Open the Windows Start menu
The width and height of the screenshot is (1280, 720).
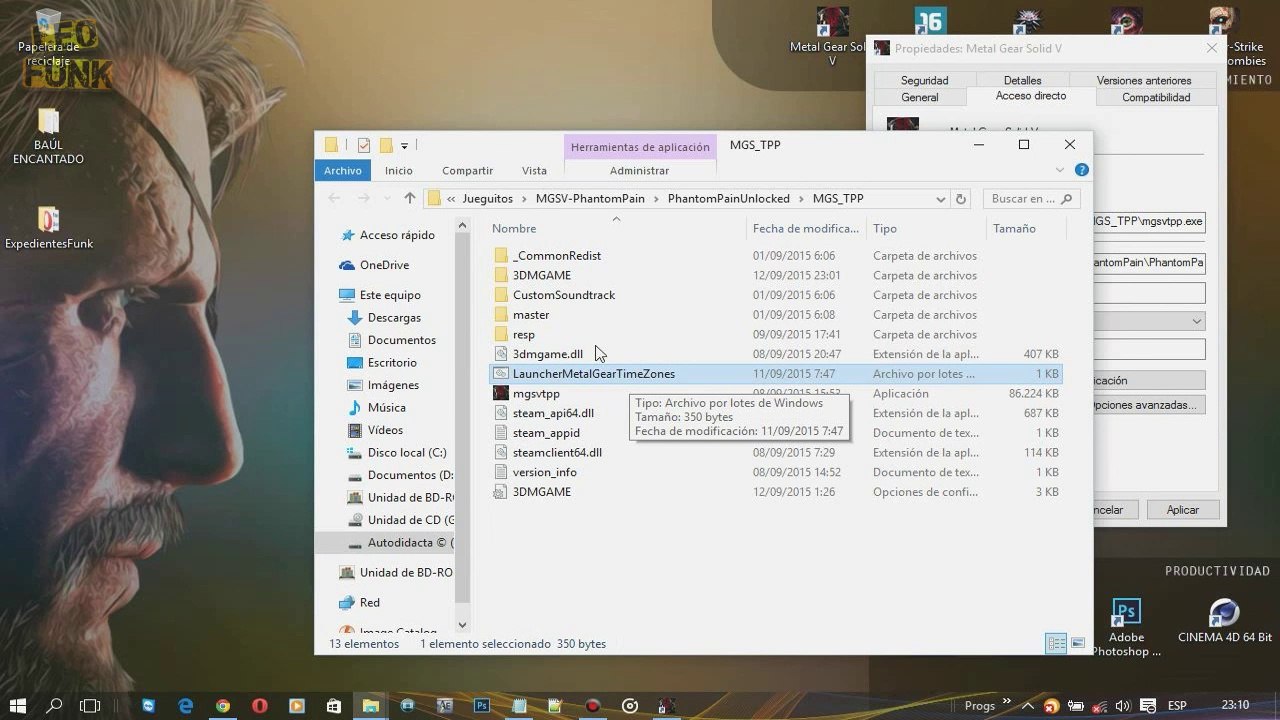18,705
